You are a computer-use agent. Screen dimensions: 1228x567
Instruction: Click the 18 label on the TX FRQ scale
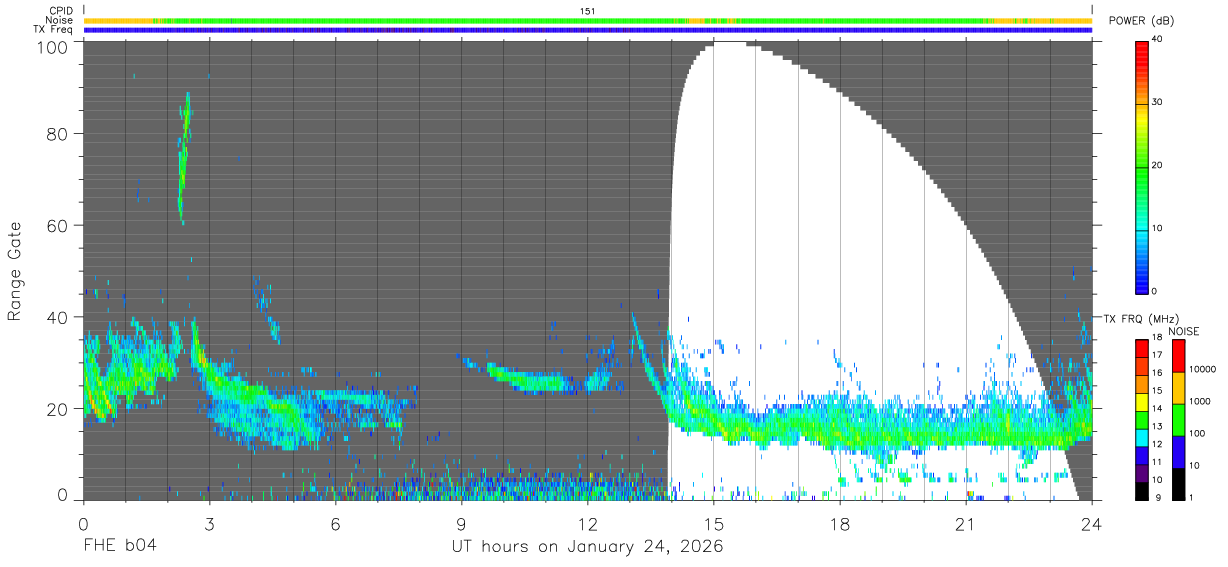coord(1157,337)
